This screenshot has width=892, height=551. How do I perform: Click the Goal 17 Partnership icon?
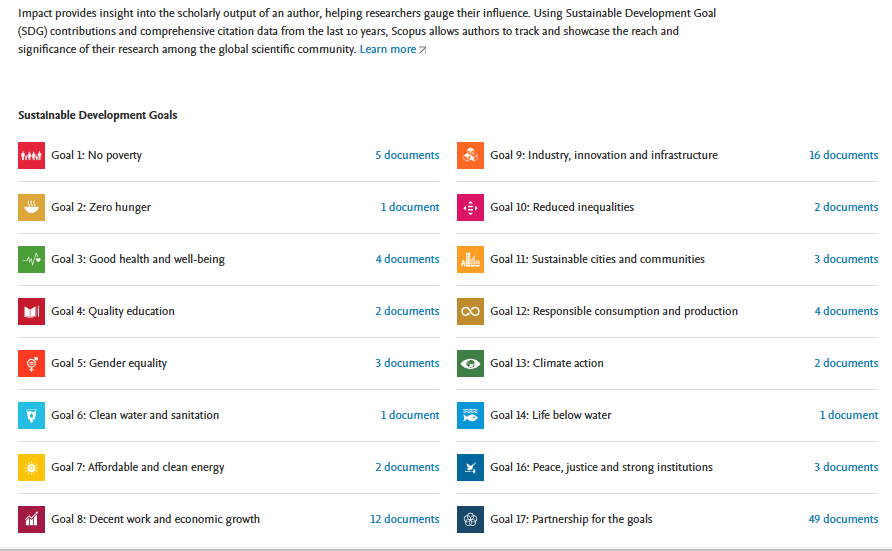tap(470, 519)
